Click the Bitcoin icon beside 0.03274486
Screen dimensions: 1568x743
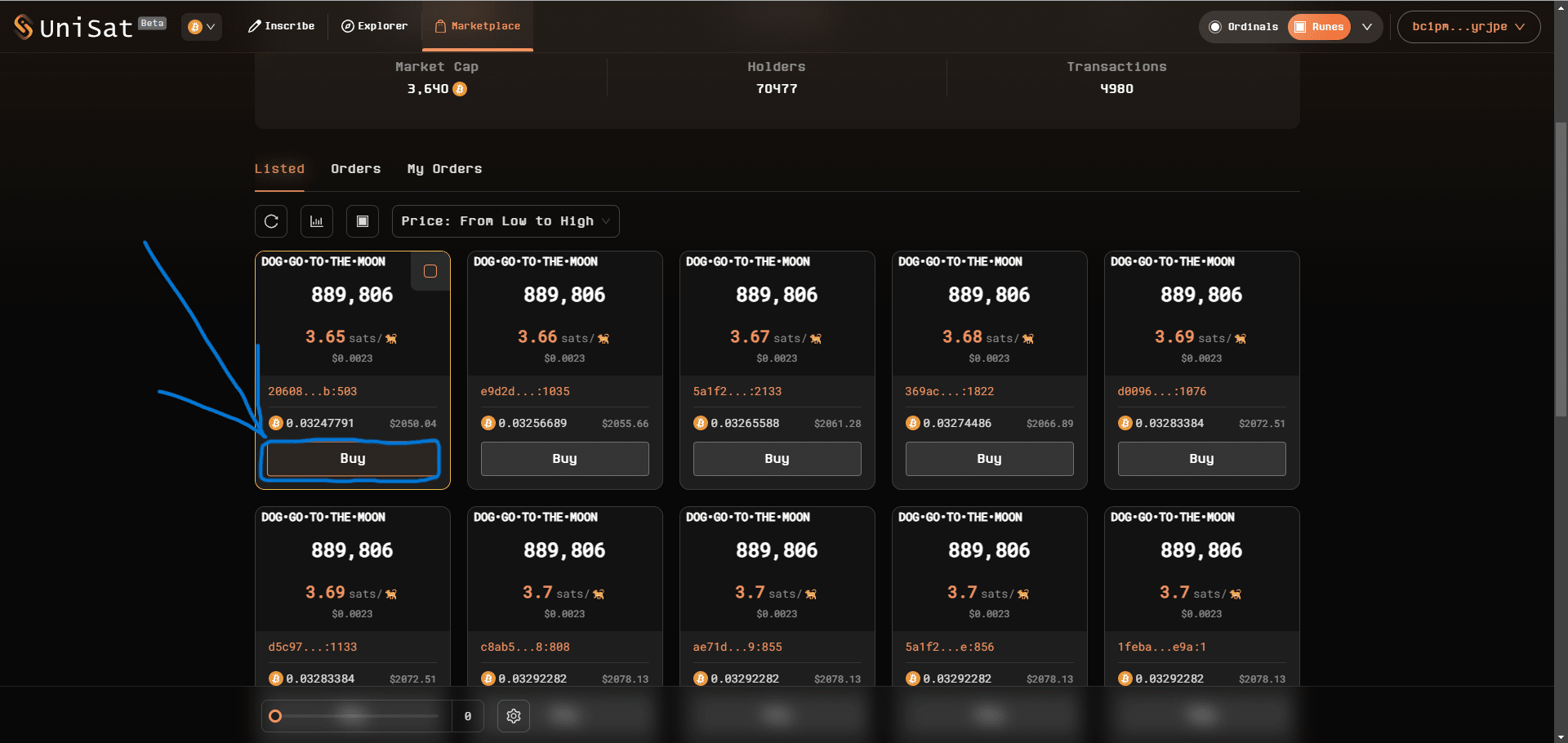[913, 423]
